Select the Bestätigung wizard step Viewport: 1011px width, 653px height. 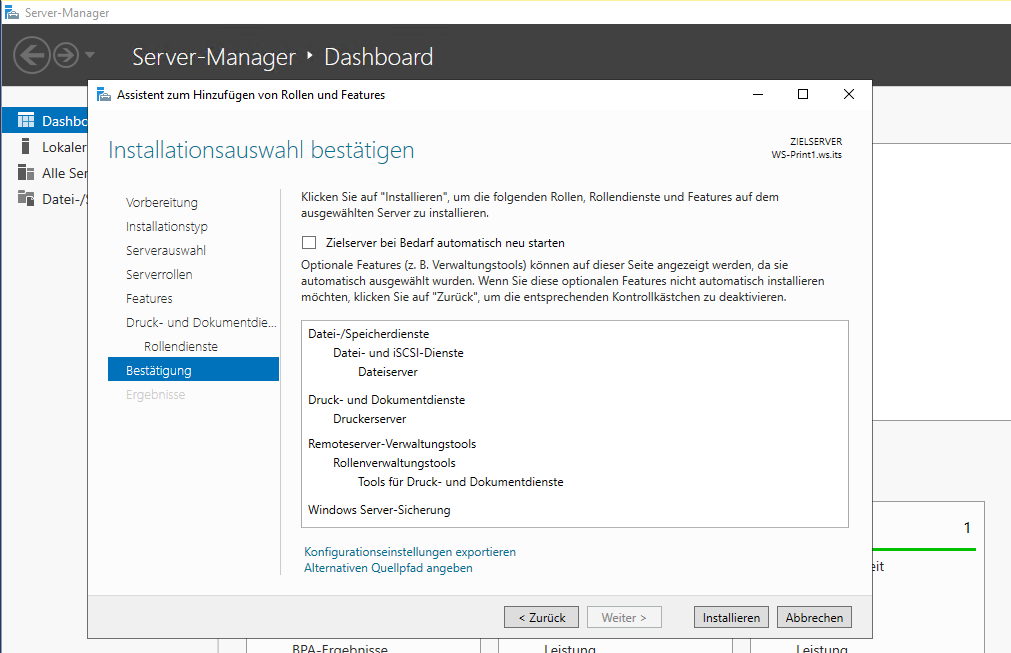(193, 370)
